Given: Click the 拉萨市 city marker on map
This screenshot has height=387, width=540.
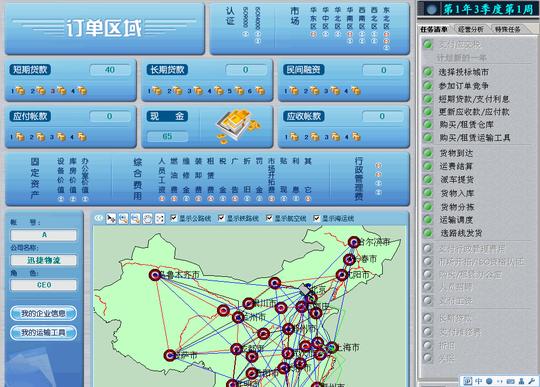Looking at the screenshot, I should coord(170,355).
